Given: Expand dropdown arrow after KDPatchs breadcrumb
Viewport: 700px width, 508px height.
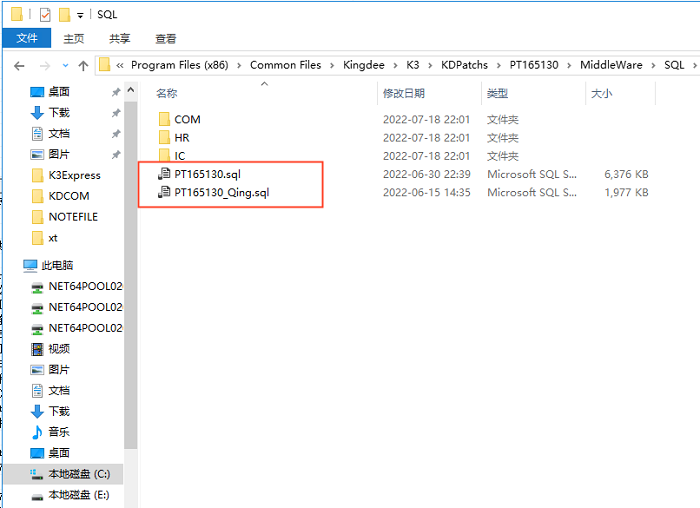Looking at the screenshot, I should tap(499, 66).
